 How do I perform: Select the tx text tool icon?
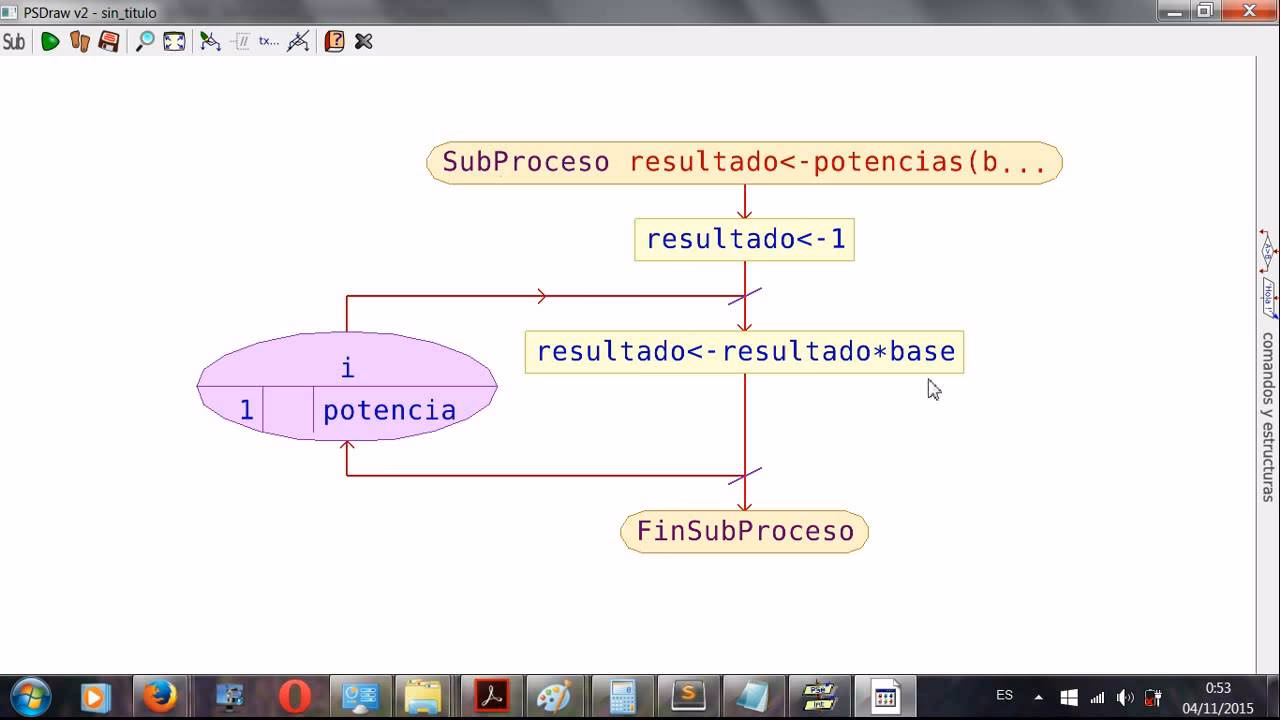(266, 42)
